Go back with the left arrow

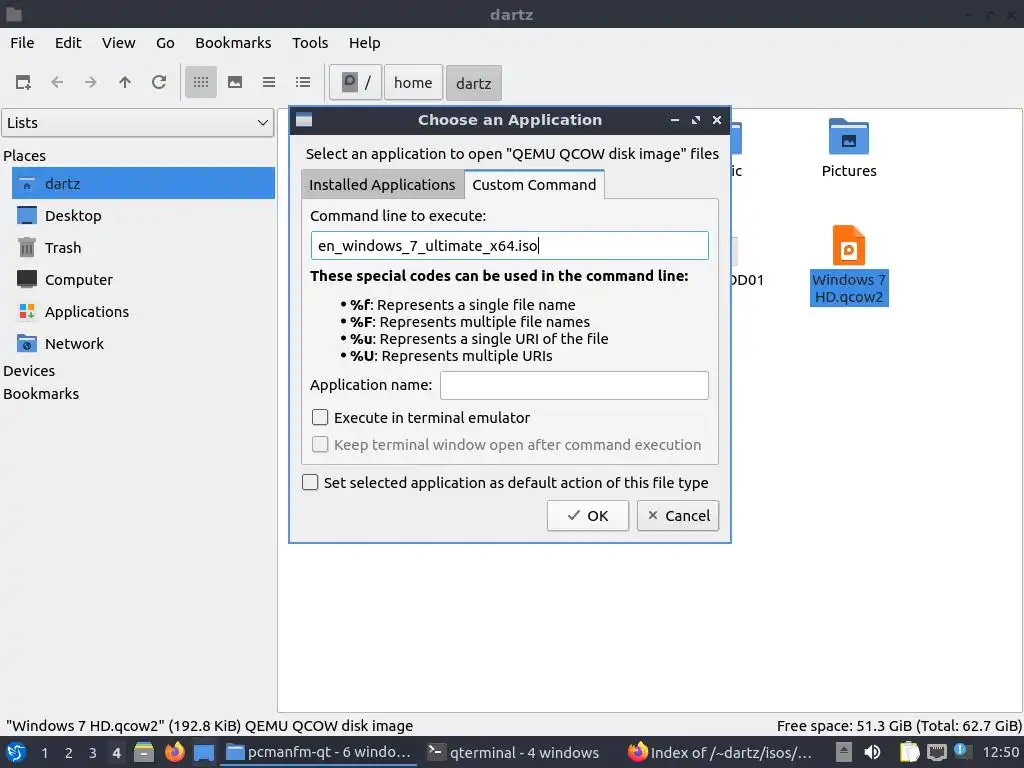[57, 82]
